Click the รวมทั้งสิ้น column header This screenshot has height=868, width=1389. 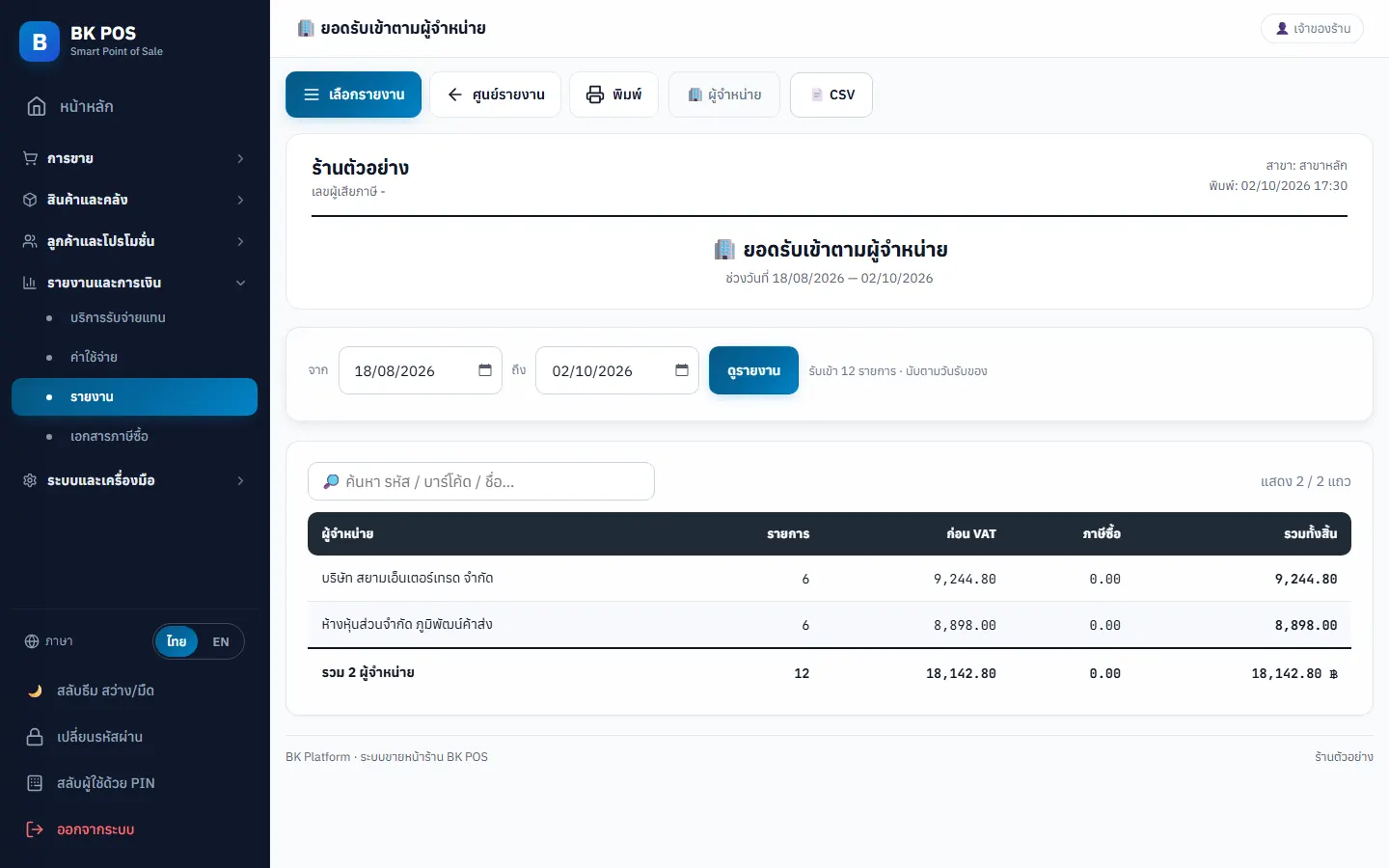(x=1310, y=533)
